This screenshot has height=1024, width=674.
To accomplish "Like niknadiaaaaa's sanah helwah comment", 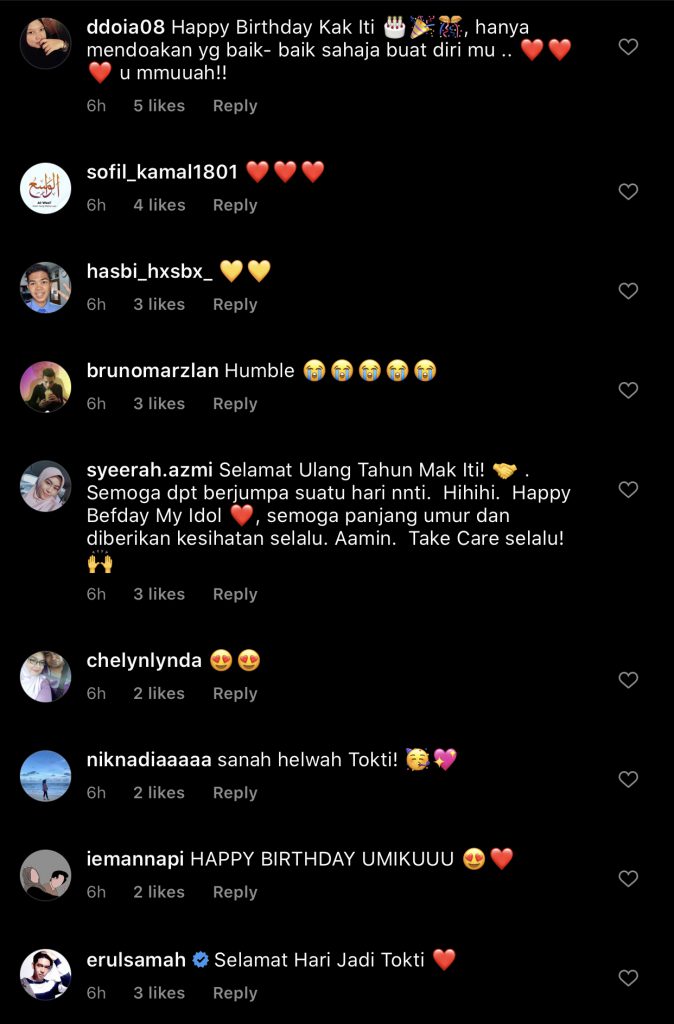I will pyautogui.click(x=628, y=779).
